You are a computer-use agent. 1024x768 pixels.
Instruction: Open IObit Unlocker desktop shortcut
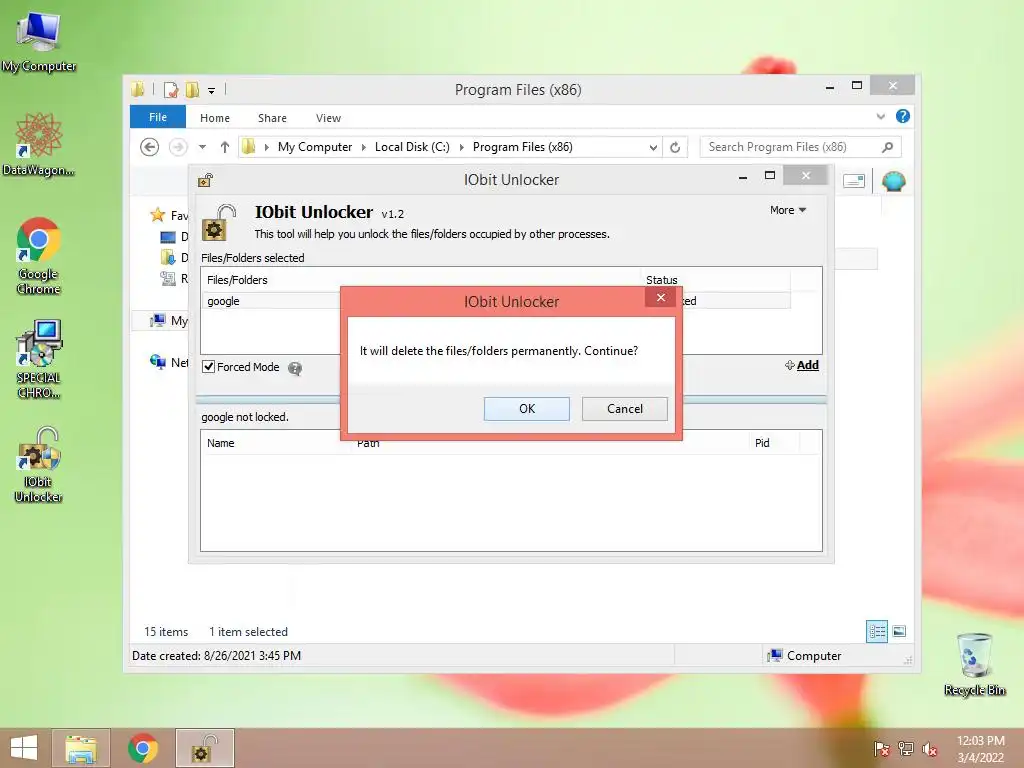[x=39, y=464]
